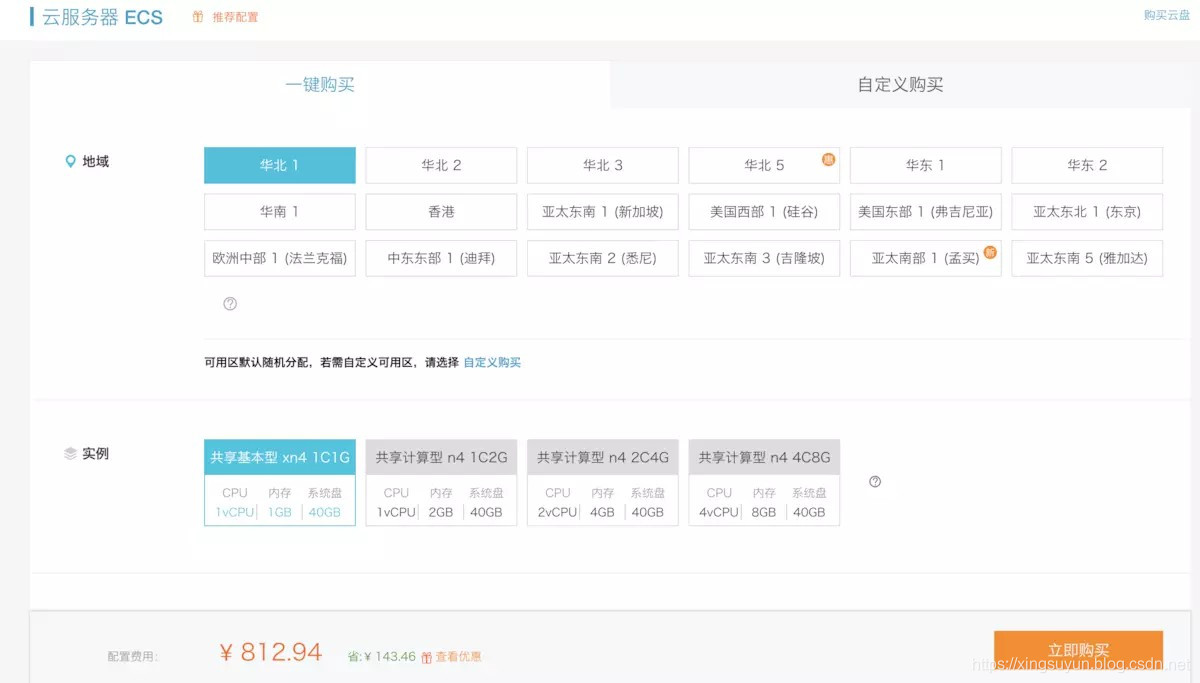This screenshot has width=1200, height=683.
Task: Choose the 香港 region option
Action: [x=441, y=212]
